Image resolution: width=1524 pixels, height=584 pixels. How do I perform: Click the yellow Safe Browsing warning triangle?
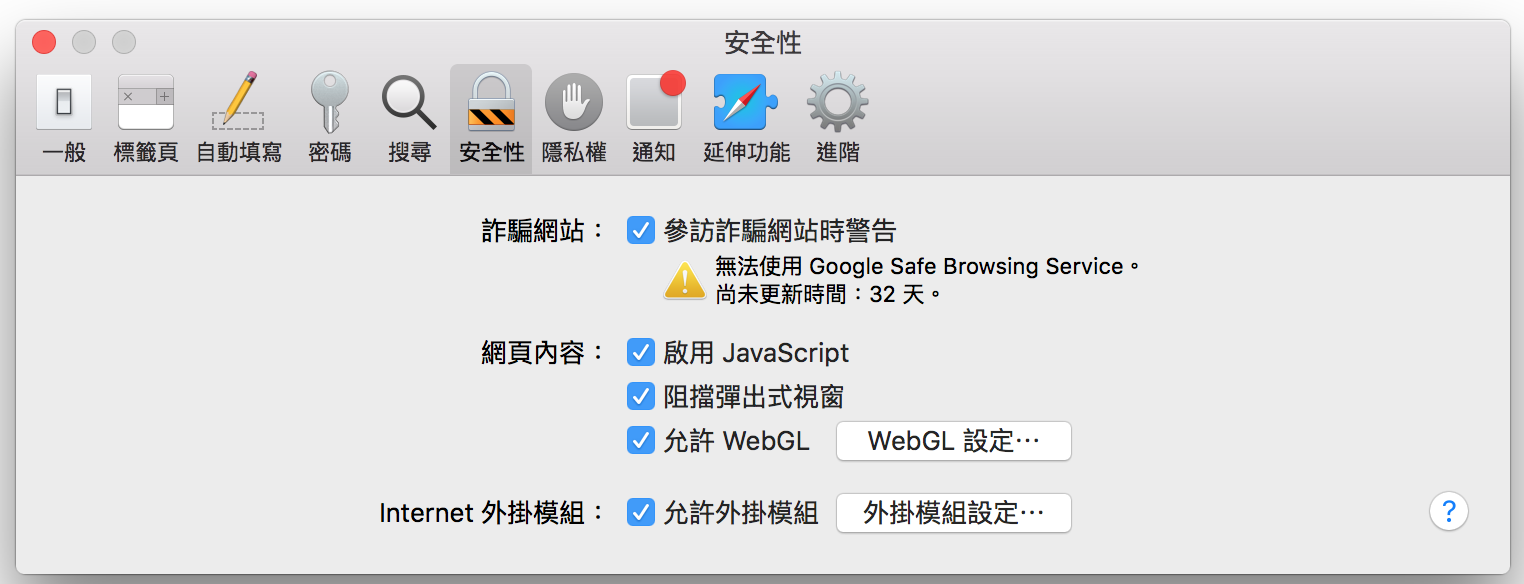[x=685, y=280]
